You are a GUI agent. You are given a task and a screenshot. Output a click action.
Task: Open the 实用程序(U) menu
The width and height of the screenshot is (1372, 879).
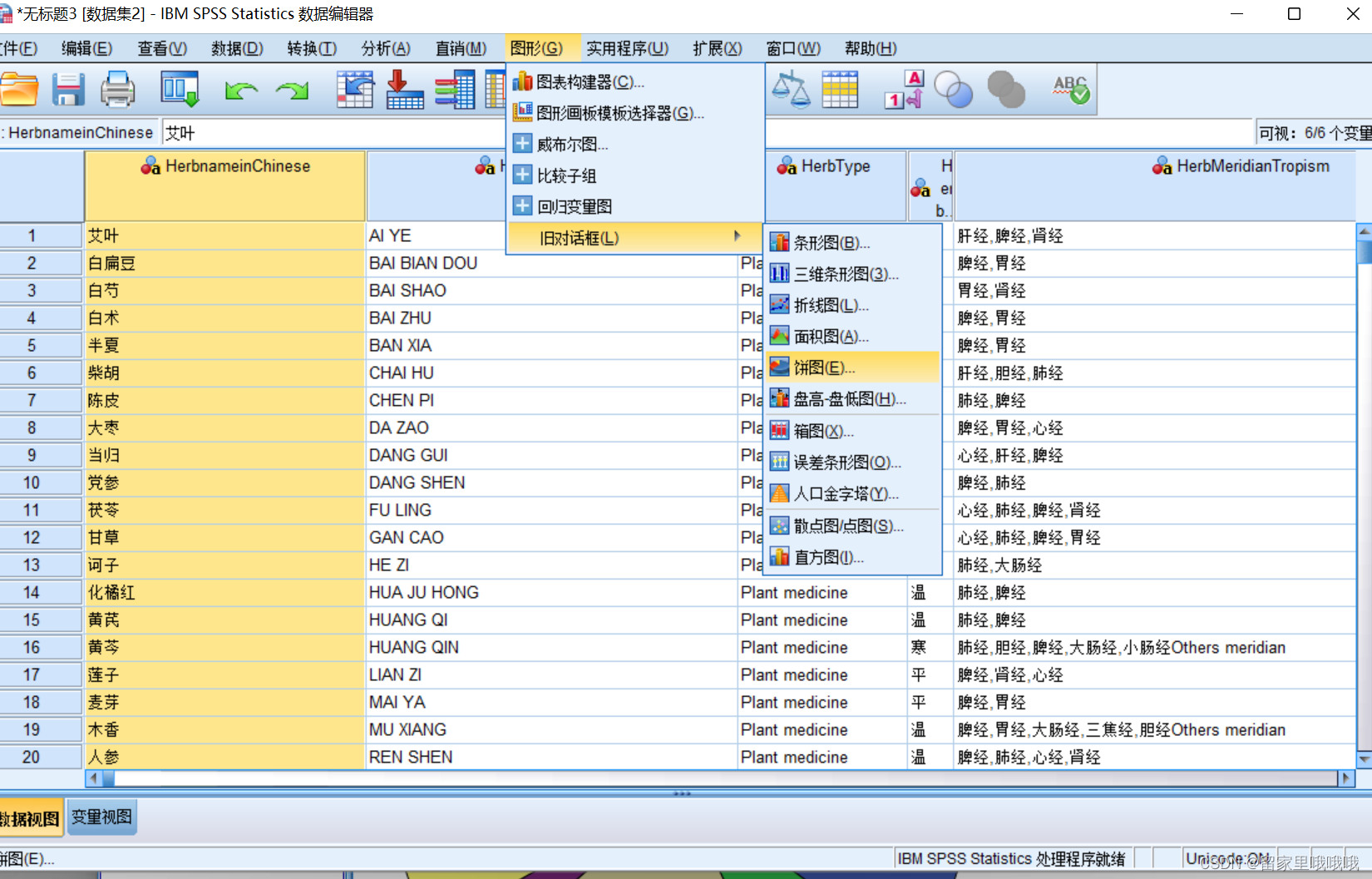[627, 48]
